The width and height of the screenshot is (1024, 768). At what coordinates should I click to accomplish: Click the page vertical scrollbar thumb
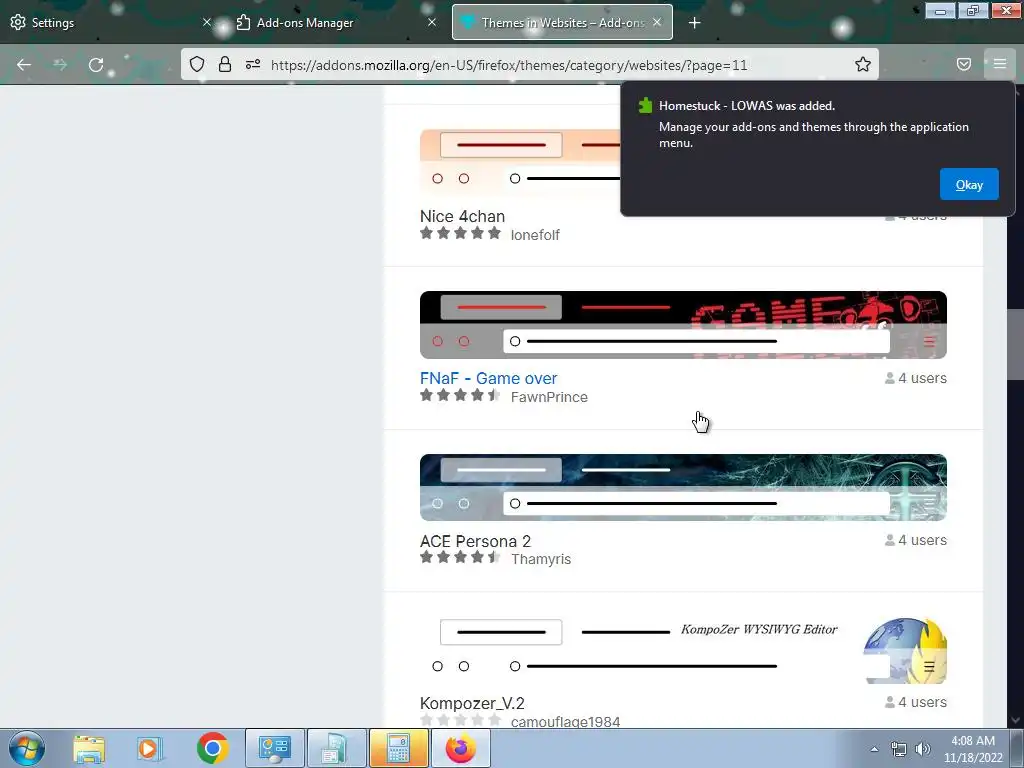click(1016, 344)
